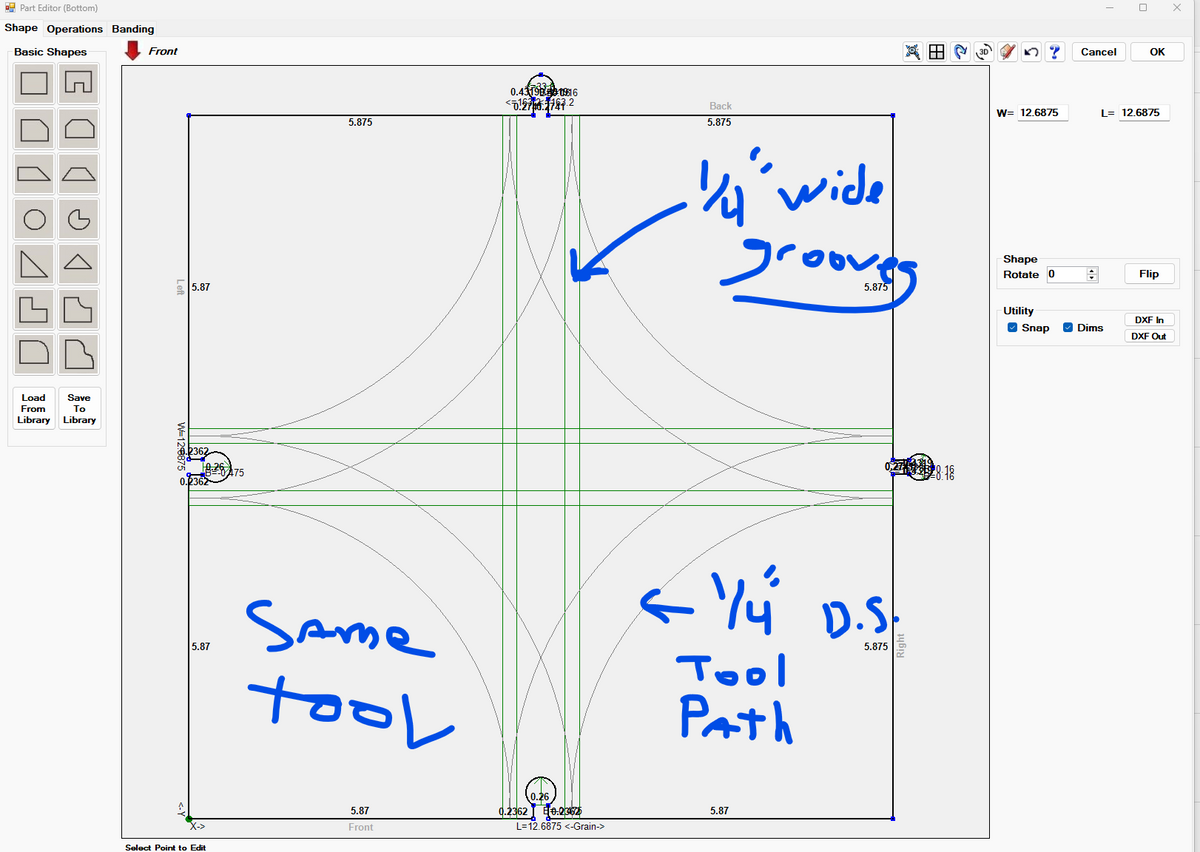Increase the Rotate value with up arrow
Screen dimensions: 1200x852
click(x=1092, y=270)
